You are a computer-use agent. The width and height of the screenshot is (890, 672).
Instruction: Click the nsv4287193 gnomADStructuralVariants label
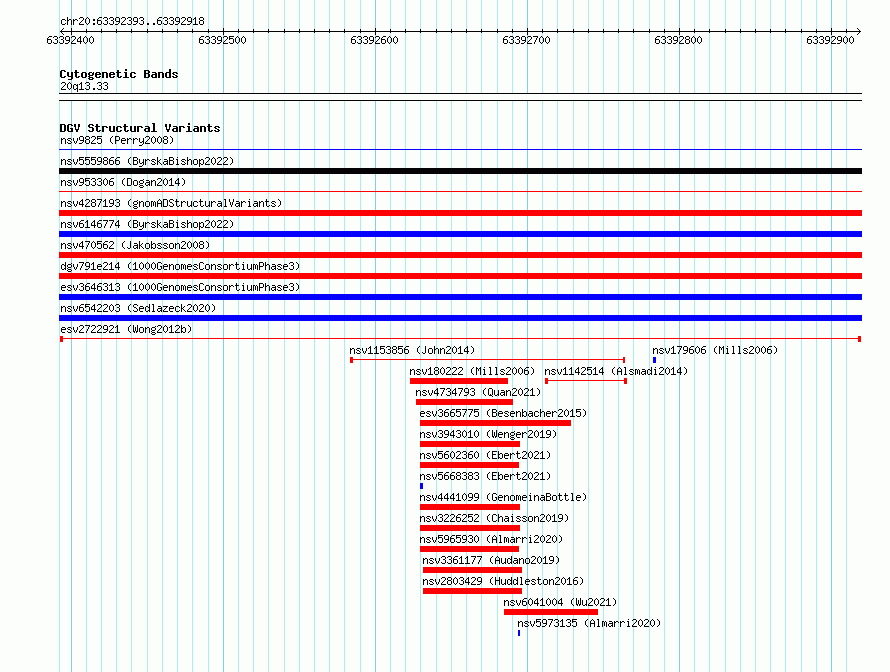(x=171, y=203)
